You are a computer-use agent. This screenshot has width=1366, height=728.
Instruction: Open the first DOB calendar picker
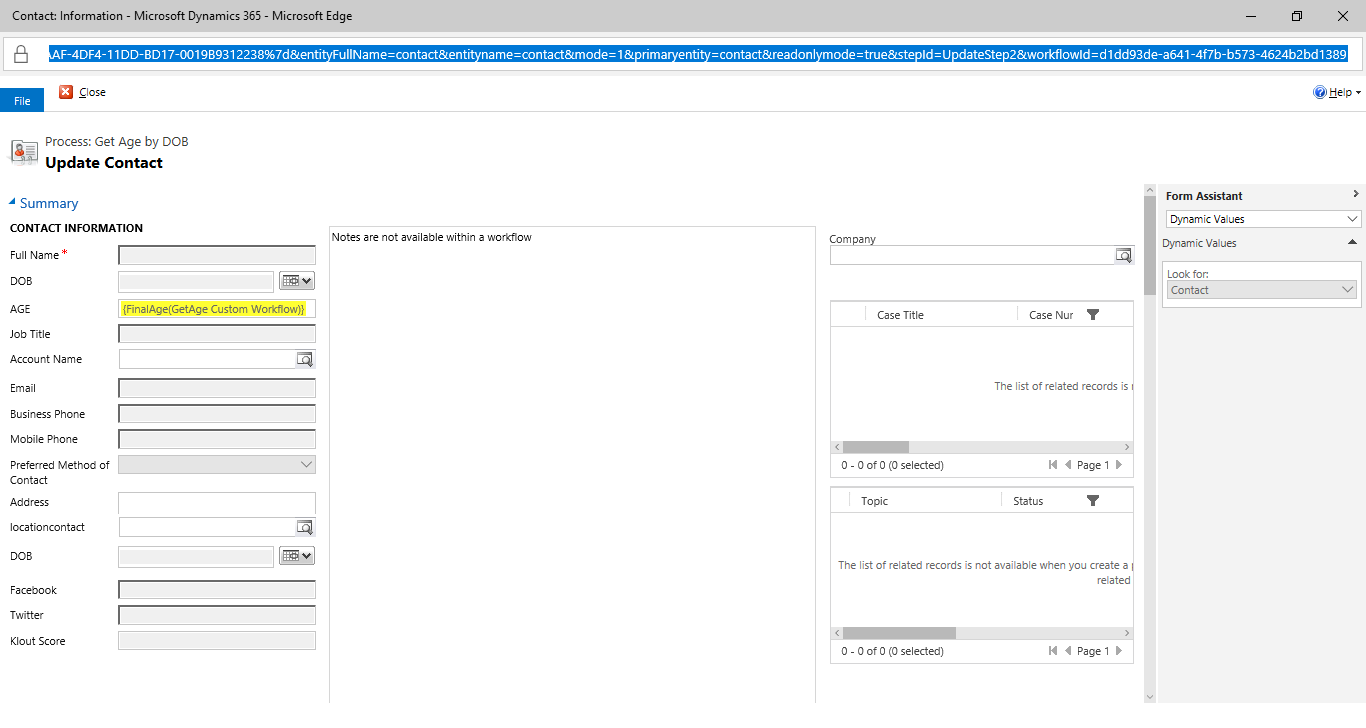[297, 281]
